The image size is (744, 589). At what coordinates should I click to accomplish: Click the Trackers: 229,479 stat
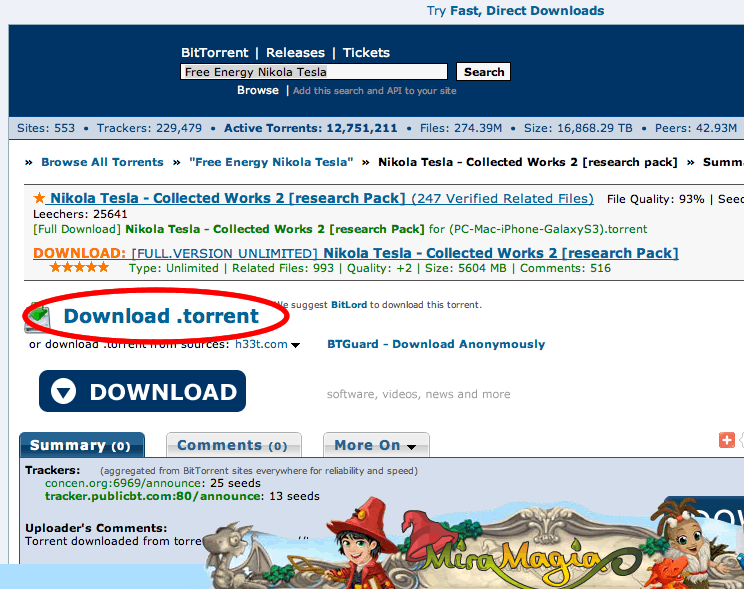[x=149, y=128]
